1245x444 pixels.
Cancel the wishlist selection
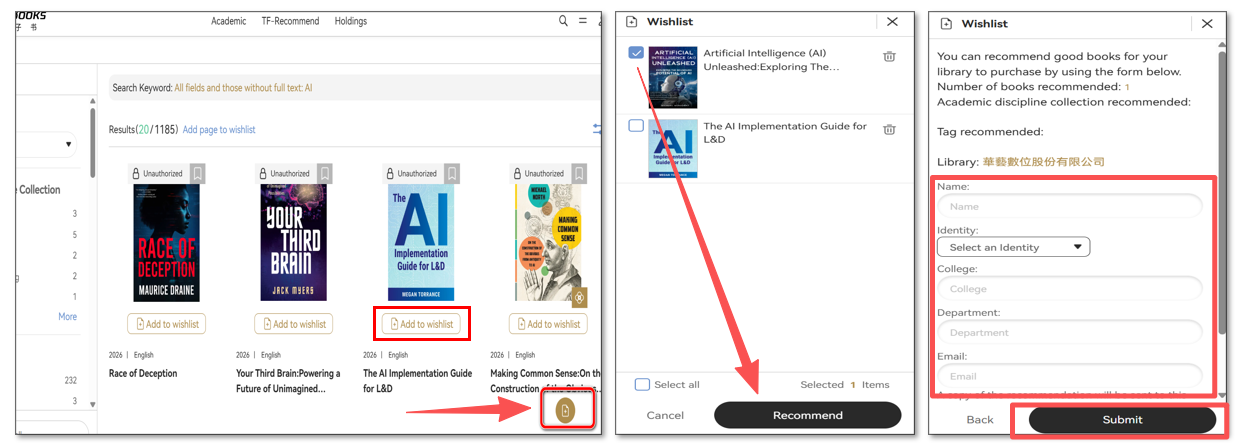pyautogui.click(x=665, y=415)
